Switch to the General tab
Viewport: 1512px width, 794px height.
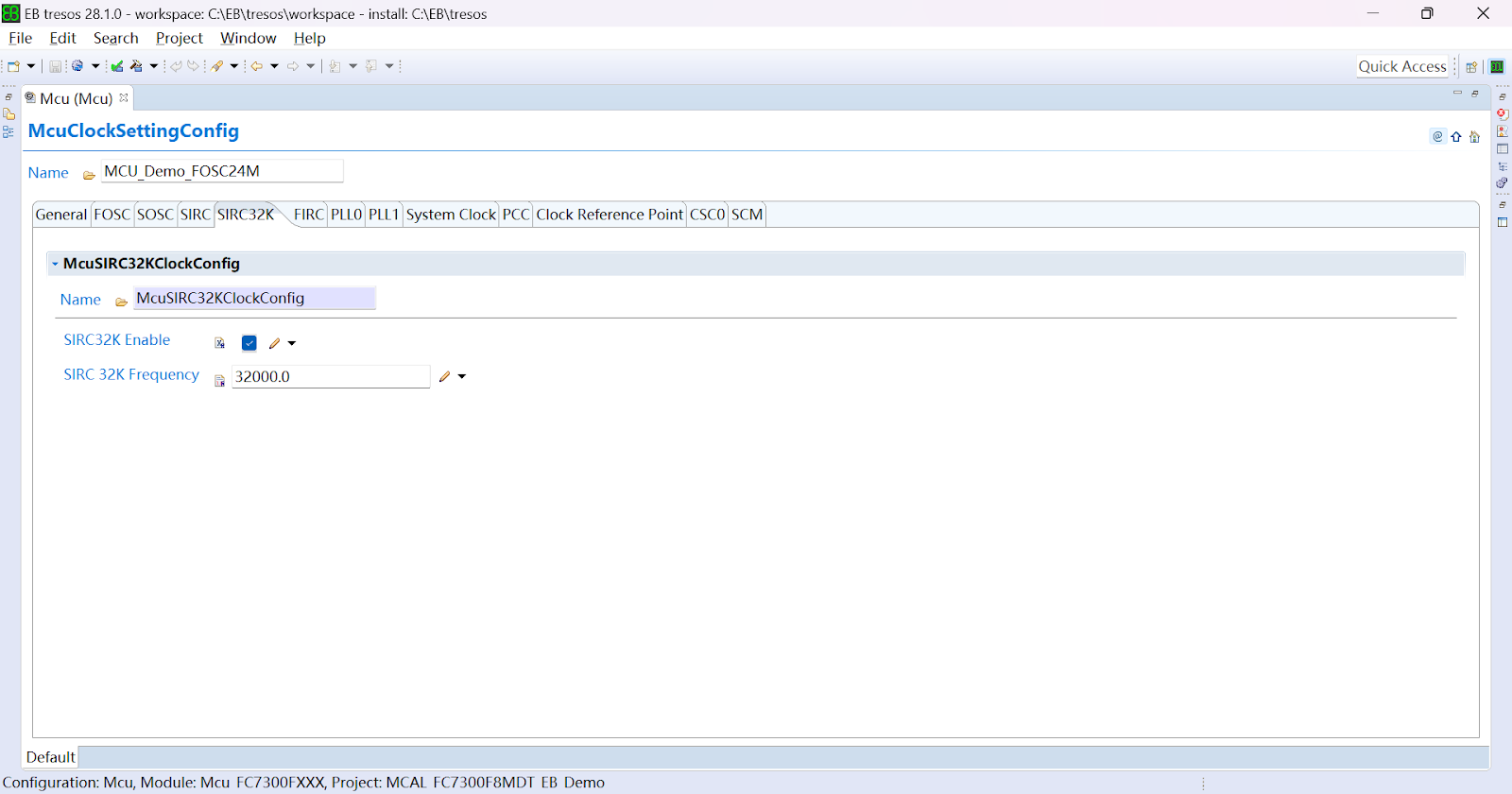point(61,215)
